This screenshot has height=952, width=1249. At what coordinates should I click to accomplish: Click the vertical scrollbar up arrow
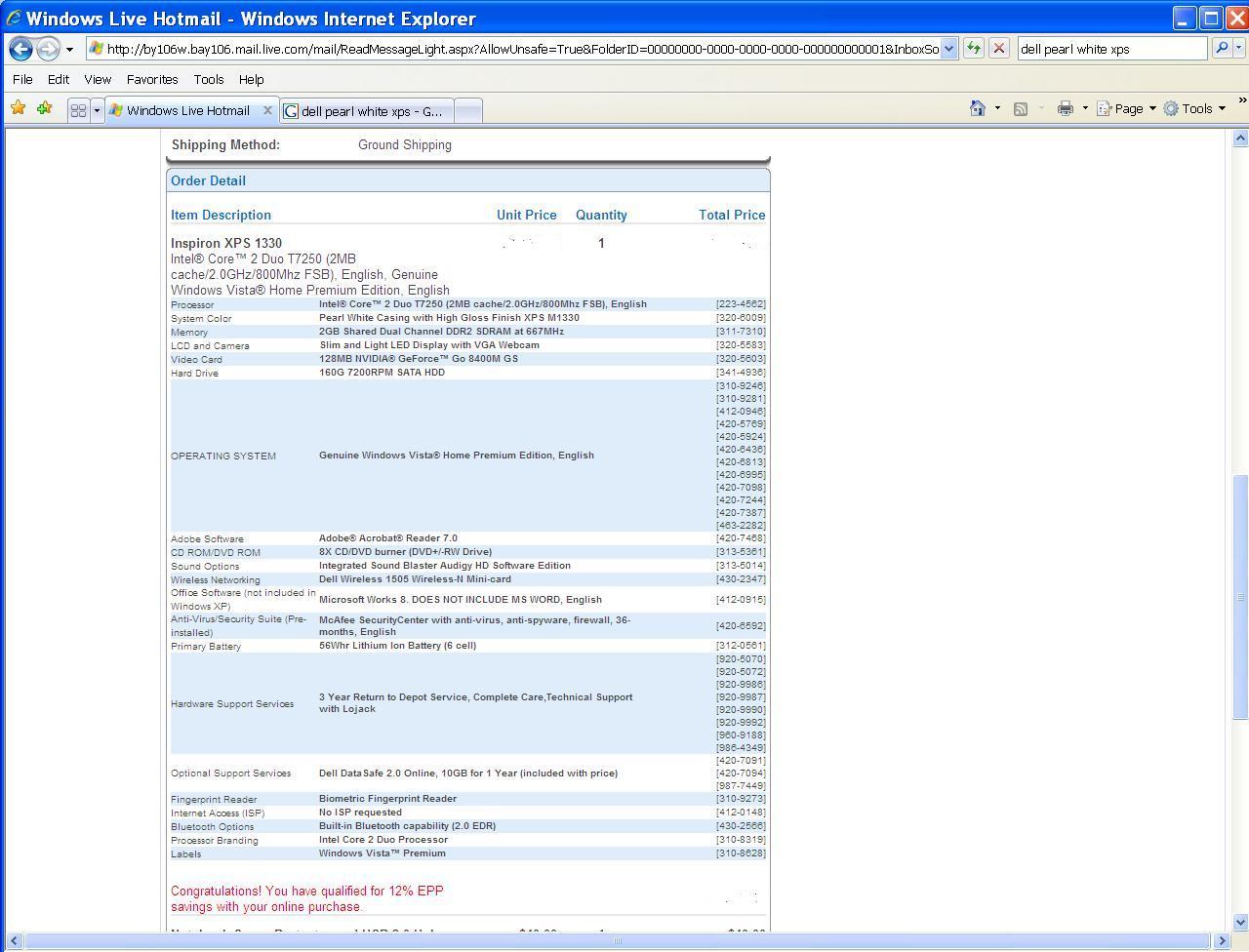[x=1240, y=139]
